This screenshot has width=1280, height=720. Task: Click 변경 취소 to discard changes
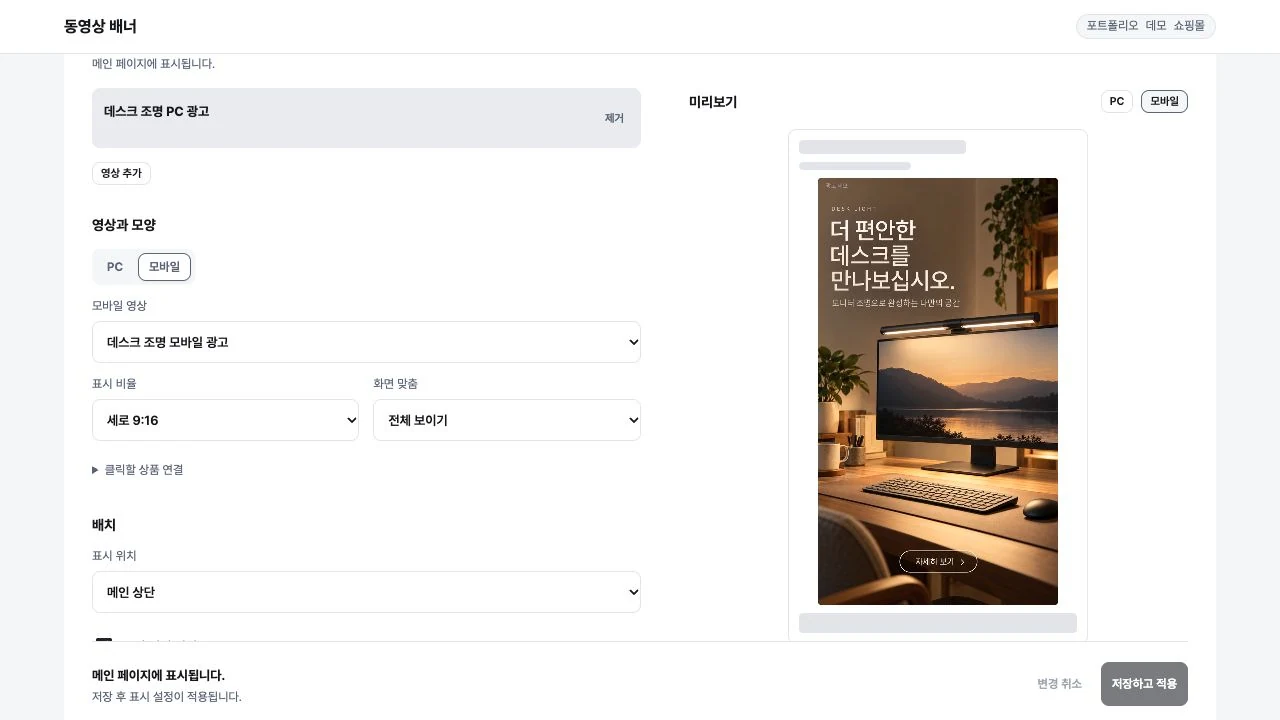click(1059, 684)
